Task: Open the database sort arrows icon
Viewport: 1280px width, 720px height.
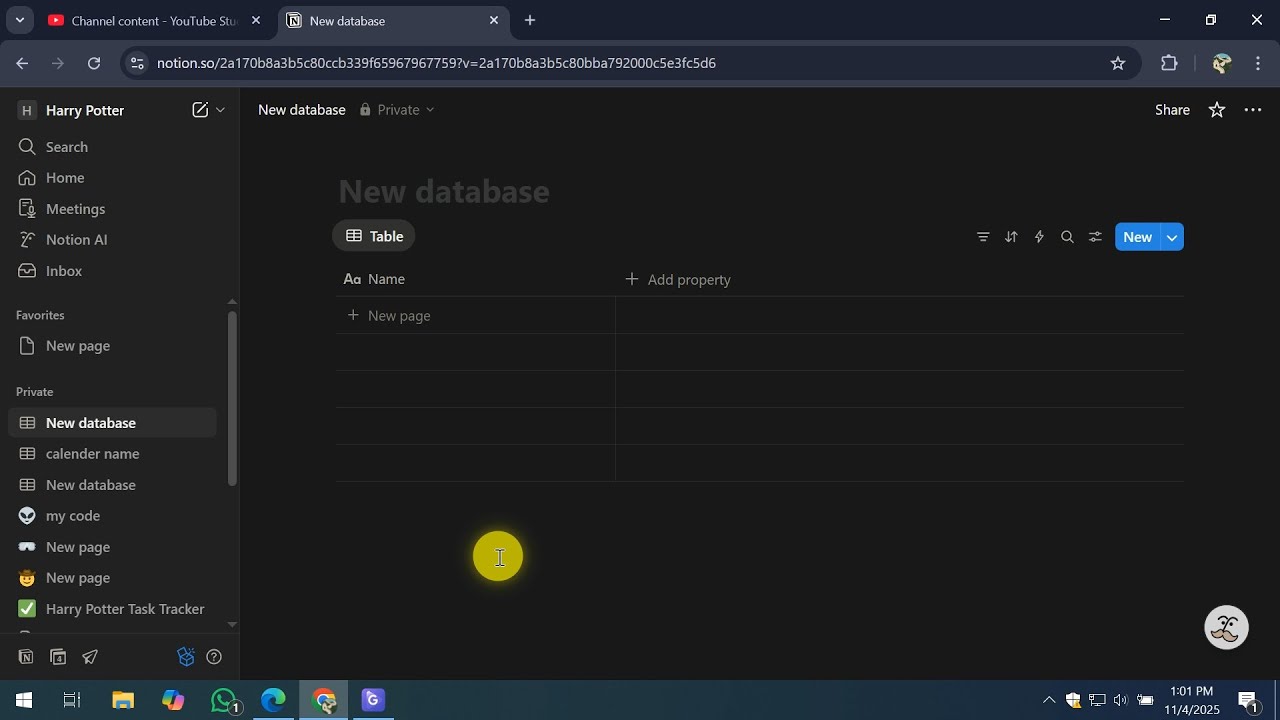Action: coord(1011,237)
